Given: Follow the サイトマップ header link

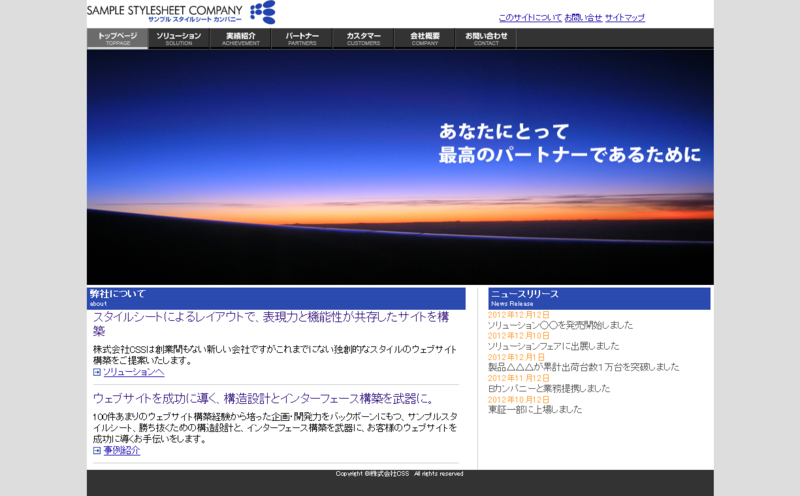Looking at the screenshot, I should tap(624, 17).
